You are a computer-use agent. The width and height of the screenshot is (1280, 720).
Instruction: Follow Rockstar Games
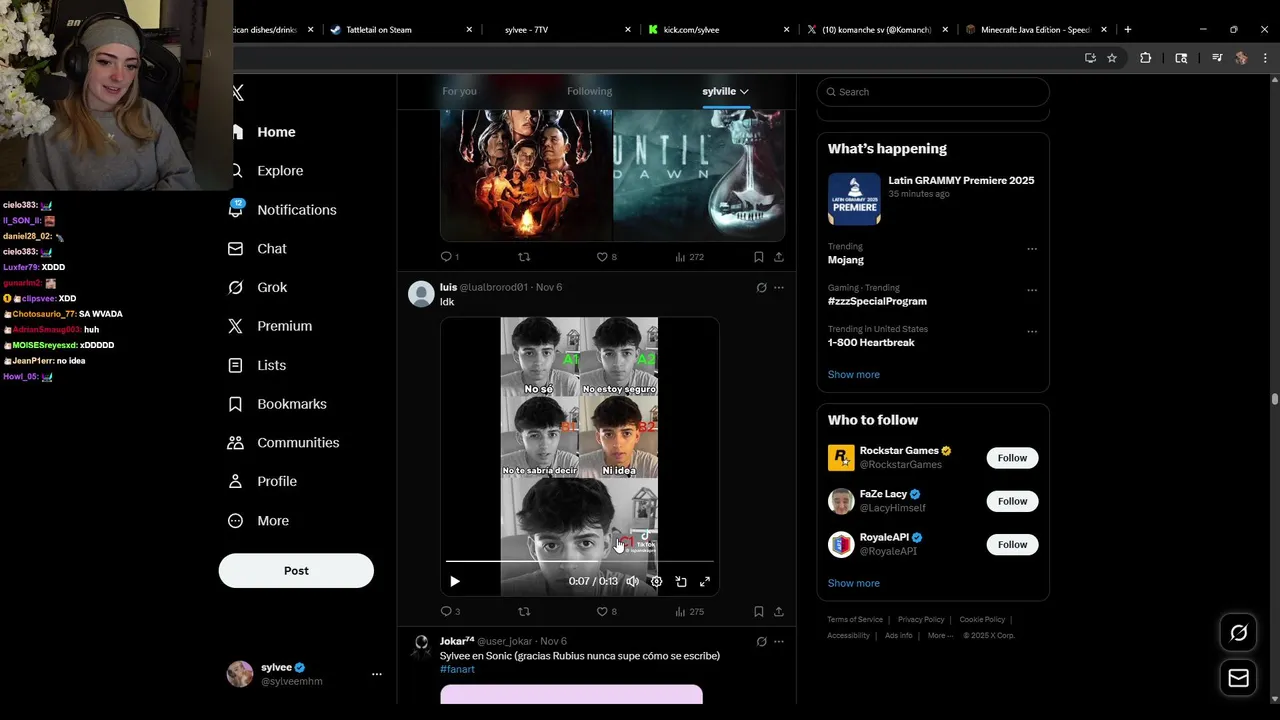1012,458
